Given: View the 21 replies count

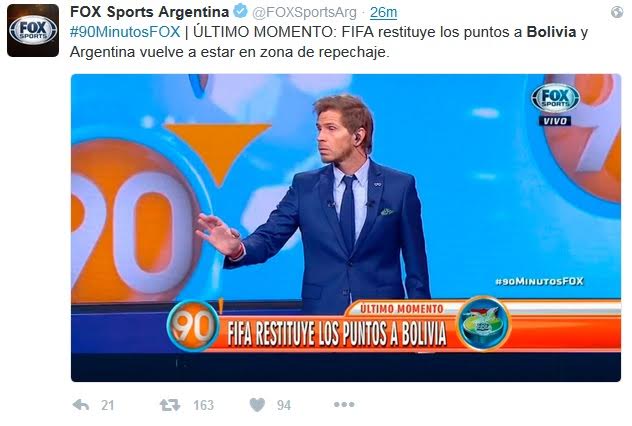Looking at the screenshot, I should coord(108,405).
